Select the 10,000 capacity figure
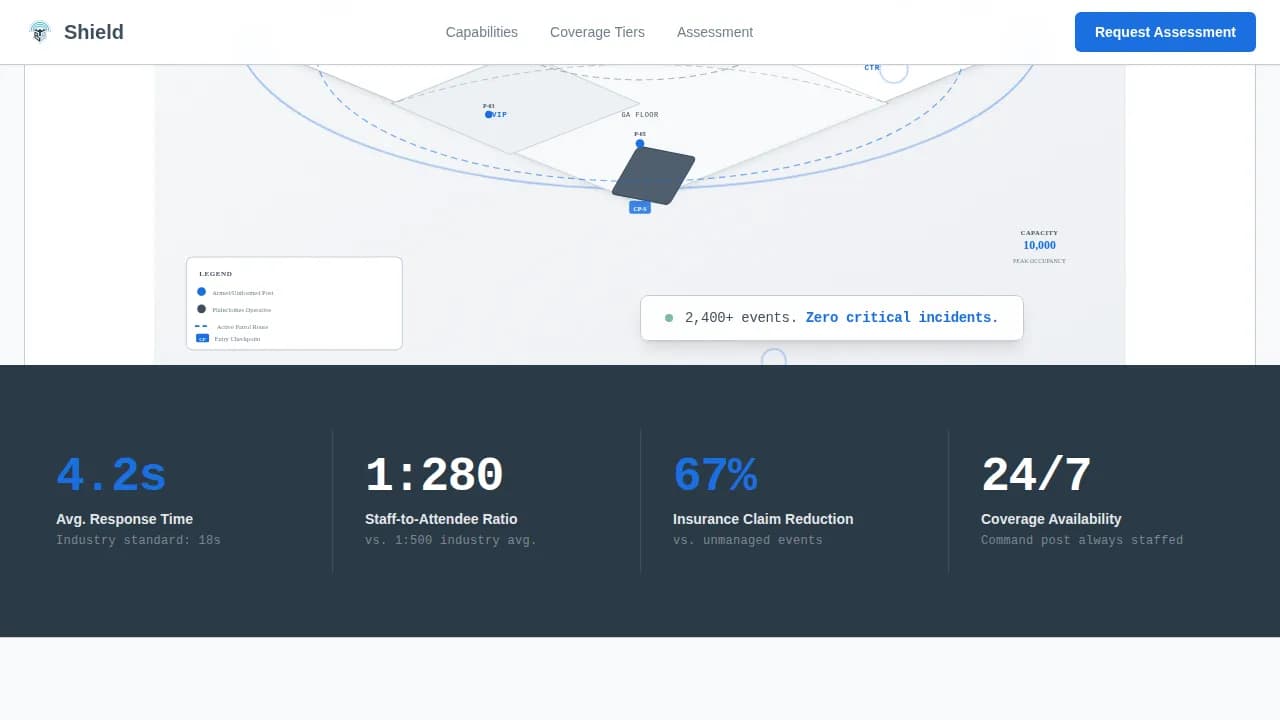The image size is (1280, 720). click(1039, 245)
